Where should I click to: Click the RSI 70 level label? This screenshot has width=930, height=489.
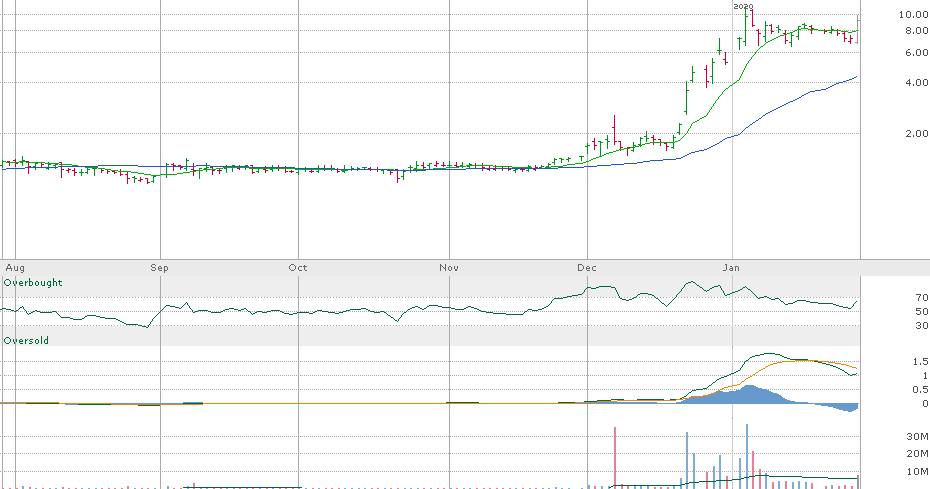click(x=922, y=297)
